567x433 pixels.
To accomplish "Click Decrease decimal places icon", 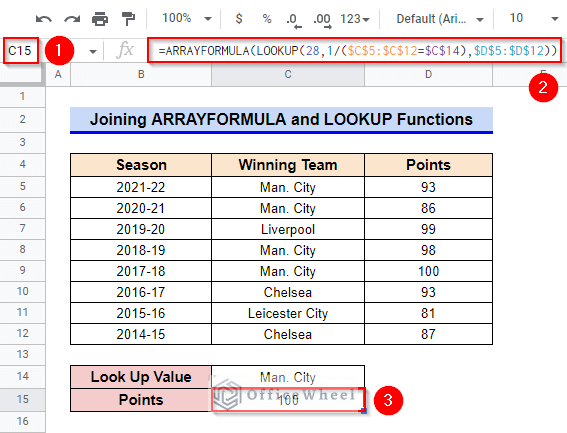I will click(x=293, y=20).
